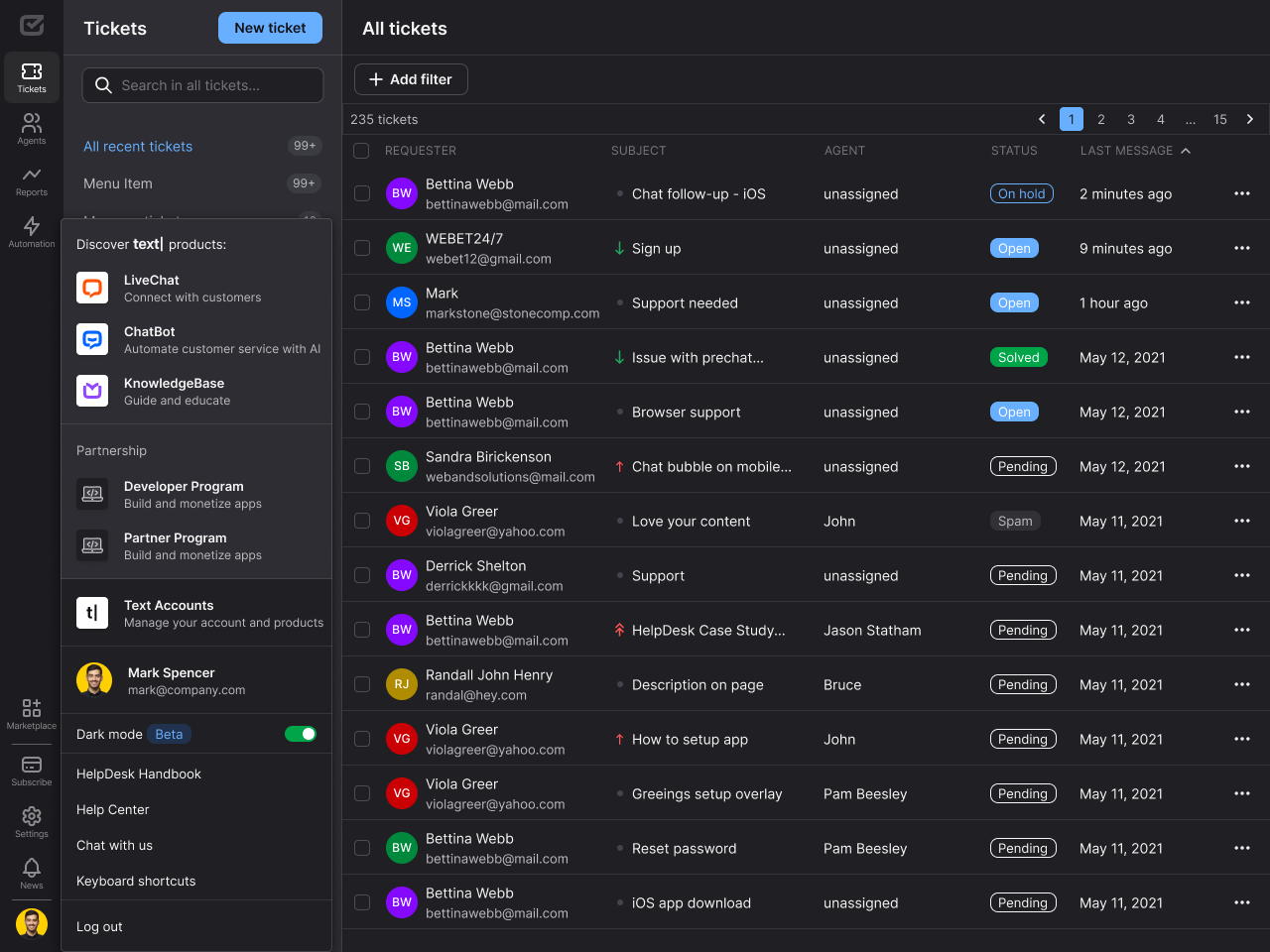Open the Developer Program icon
Viewport: 1270px width, 952px height.
[x=92, y=495]
